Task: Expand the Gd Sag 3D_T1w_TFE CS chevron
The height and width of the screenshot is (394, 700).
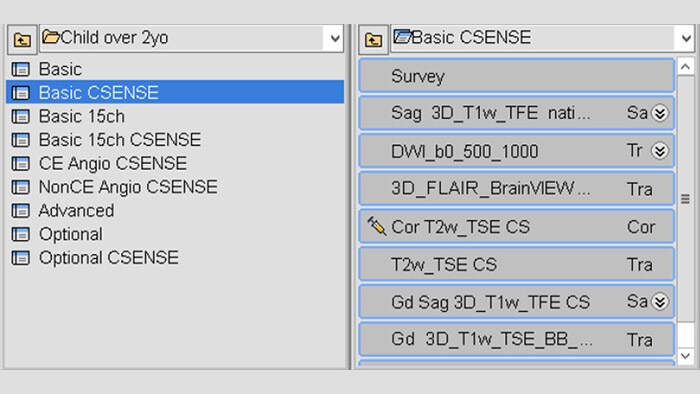Action: (x=659, y=302)
